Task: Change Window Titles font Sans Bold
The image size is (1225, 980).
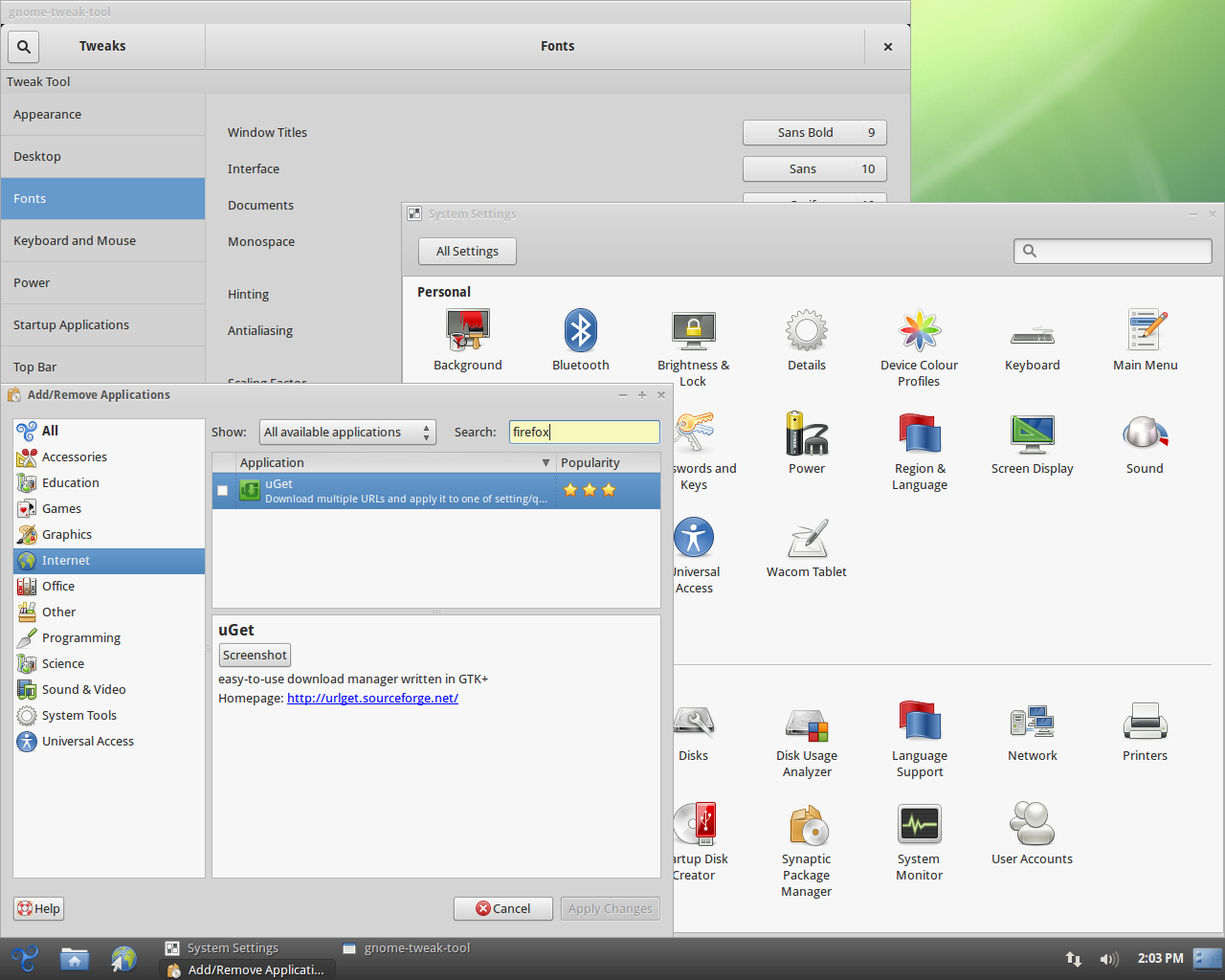Action: click(814, 133)
